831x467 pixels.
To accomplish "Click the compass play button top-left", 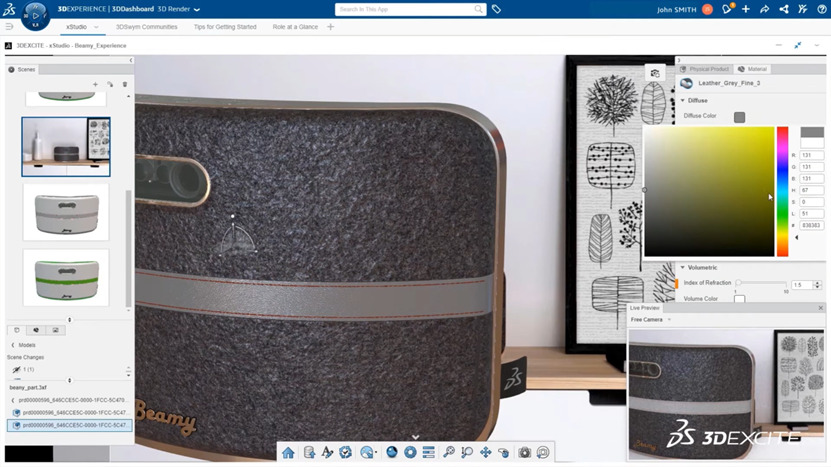I will pyautogui.click(x=36, y=15).
